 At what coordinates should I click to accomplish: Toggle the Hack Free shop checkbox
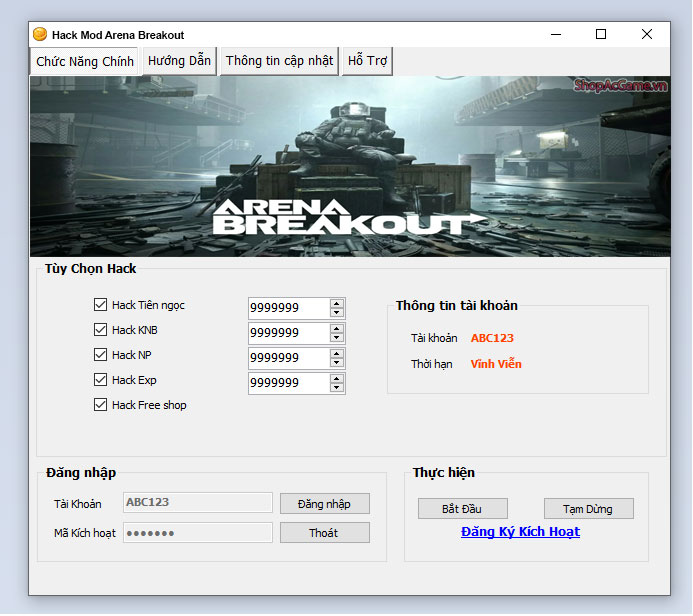click(x=100, y=405)
